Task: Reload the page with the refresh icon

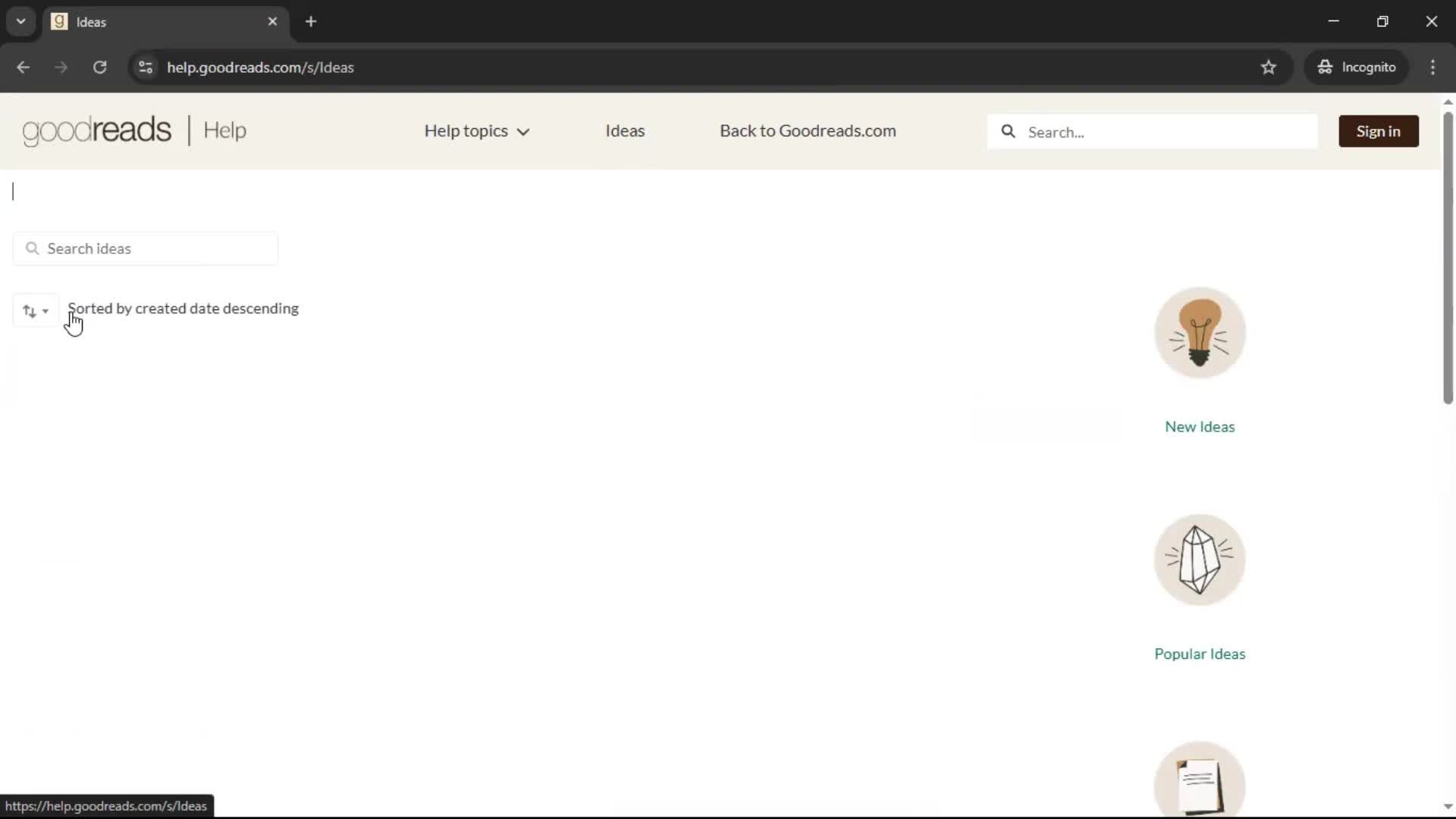Action: [99, 67]
